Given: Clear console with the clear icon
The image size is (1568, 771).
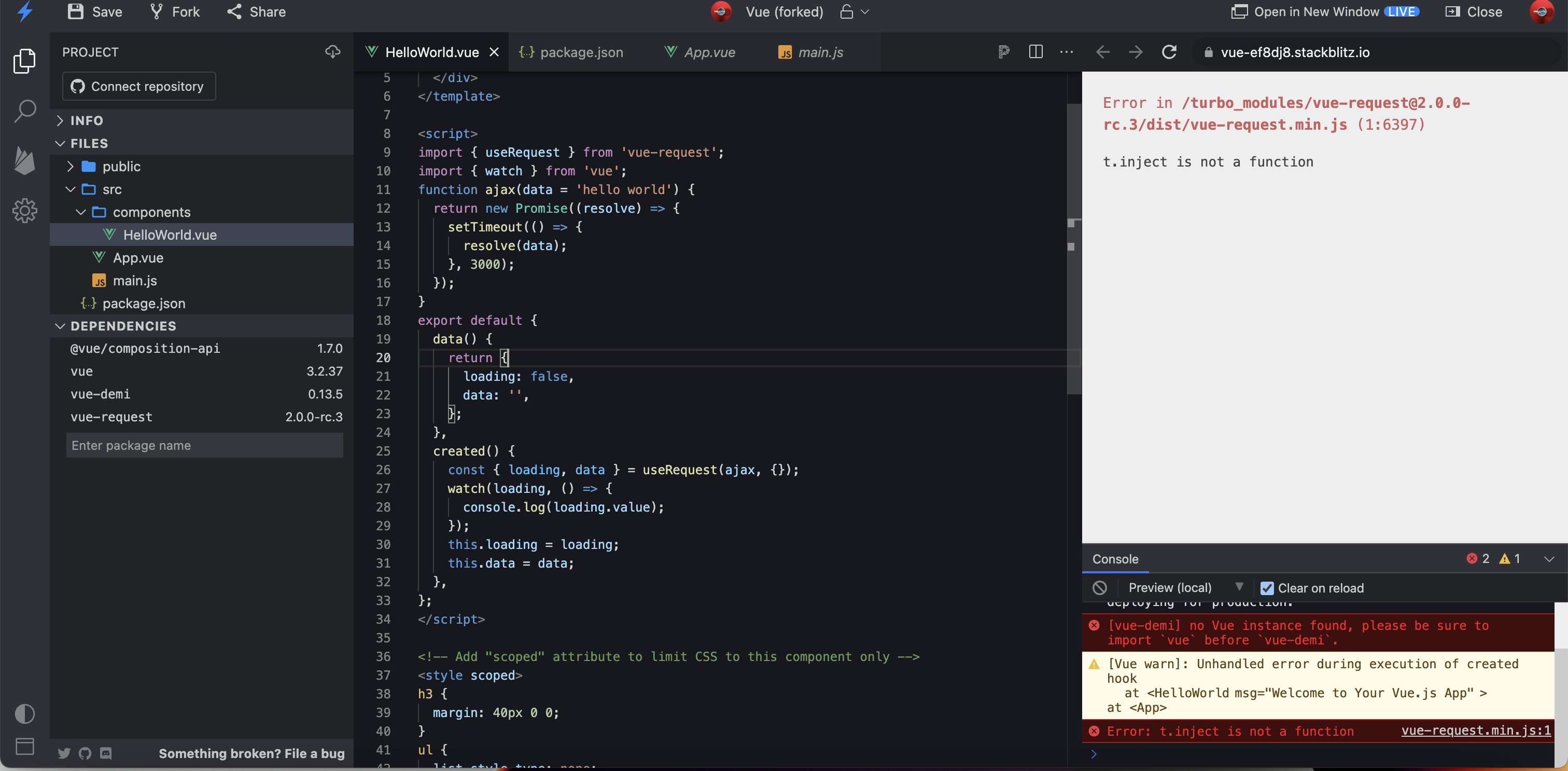Looking at the screenshot, I should tap(1099, 588).
